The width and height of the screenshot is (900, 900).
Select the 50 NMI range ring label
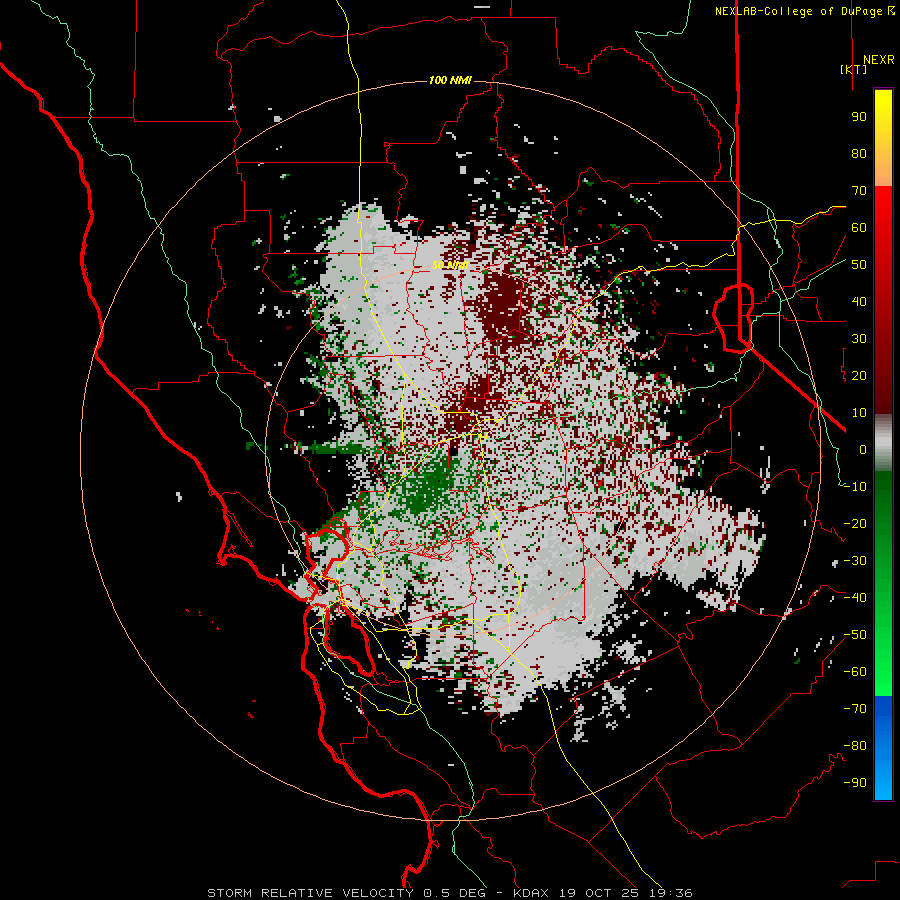451,265
